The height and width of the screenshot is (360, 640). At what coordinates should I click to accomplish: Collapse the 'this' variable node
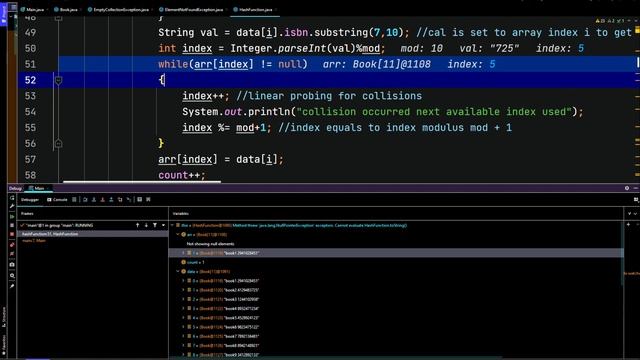[x=173, y=225]
